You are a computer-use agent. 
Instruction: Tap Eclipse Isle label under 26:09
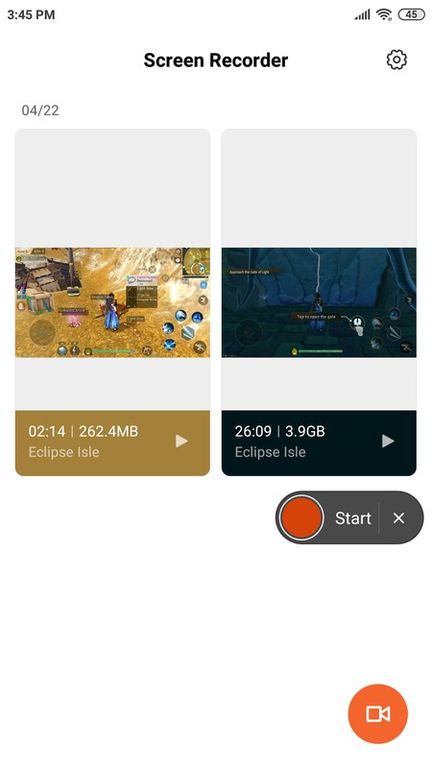click(270, 452)
